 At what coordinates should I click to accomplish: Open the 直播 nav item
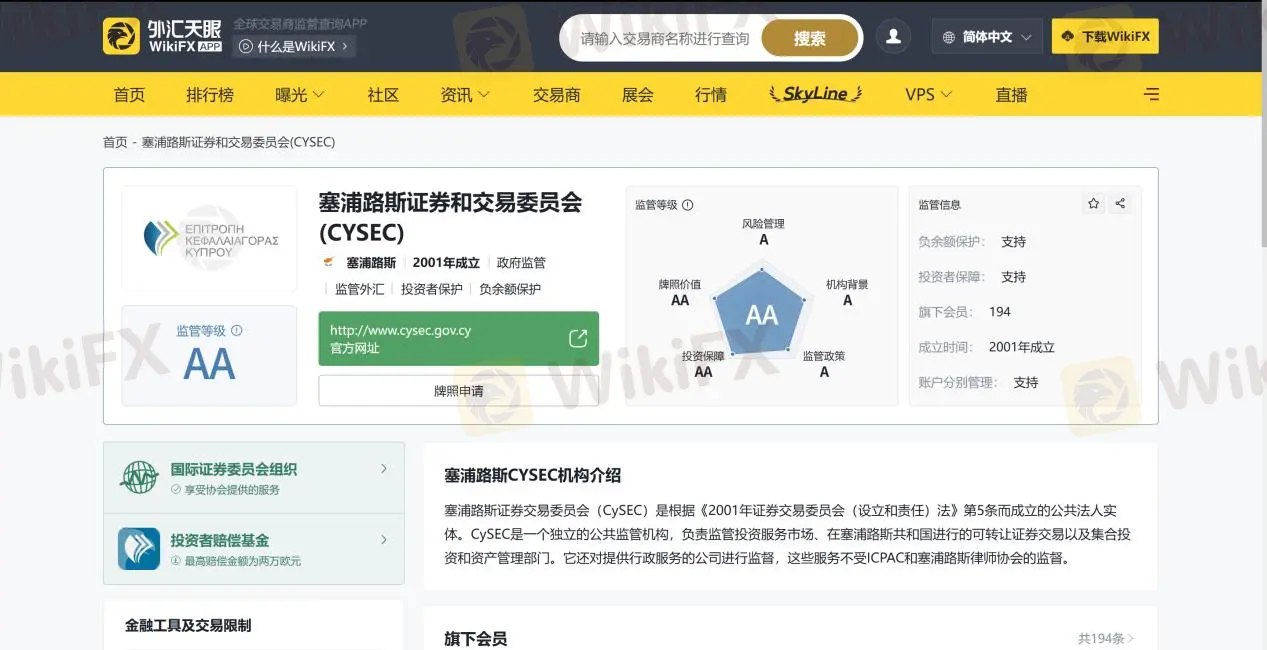click(x=1011, y=94)
